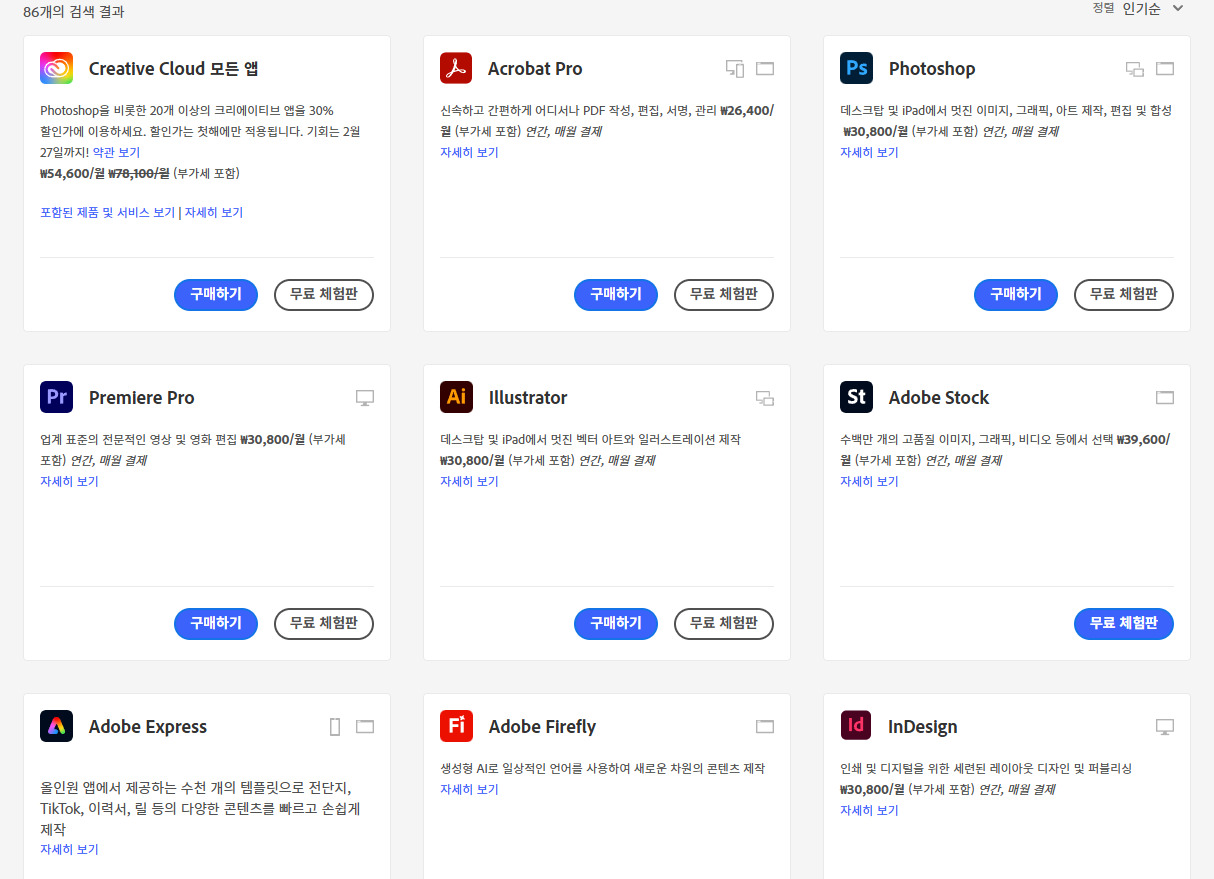Viewport: 1214px width, 879px height.
Task: Click the 'Photoshop' card title
Action: point(932,69)
